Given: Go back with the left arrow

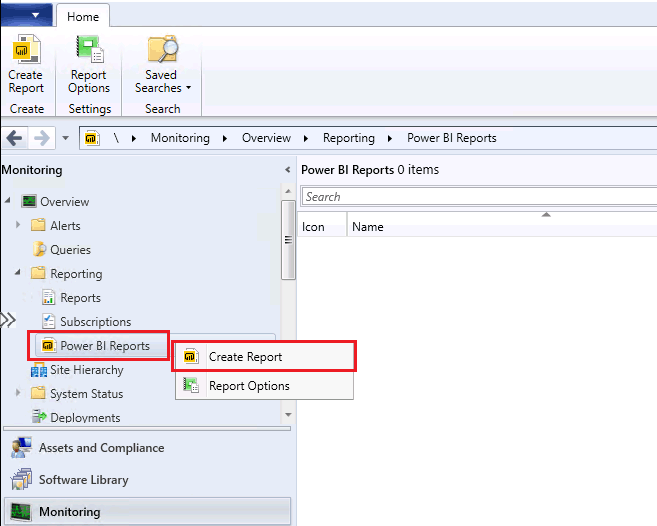Looking at the screenshot, I should pos(15,138).
